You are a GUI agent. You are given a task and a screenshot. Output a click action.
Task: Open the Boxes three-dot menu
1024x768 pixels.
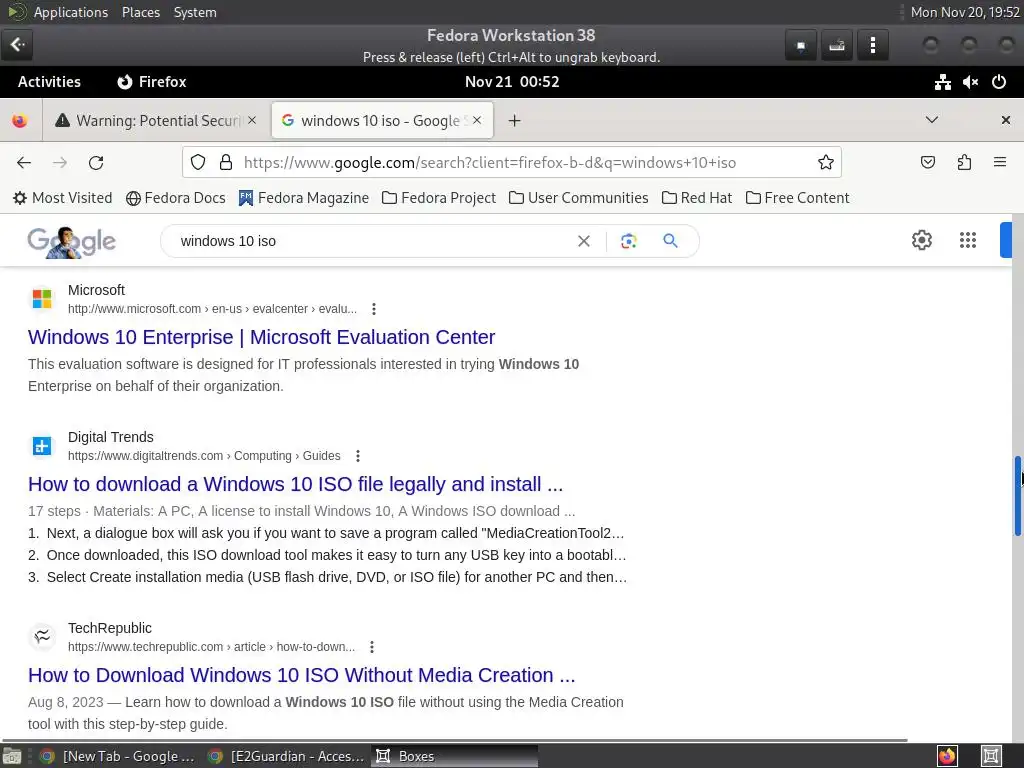872,45
